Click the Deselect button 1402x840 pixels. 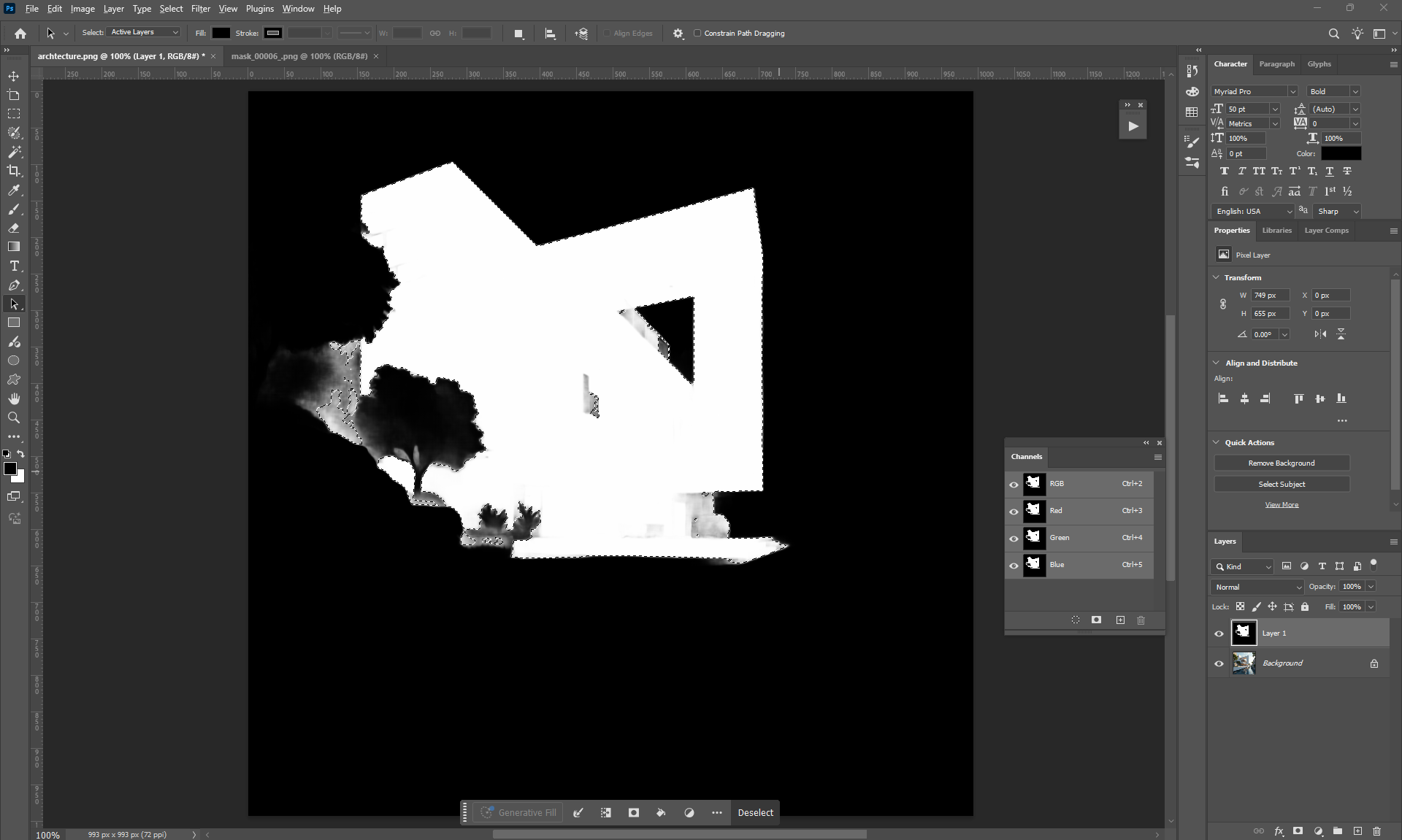click(755, 812)
